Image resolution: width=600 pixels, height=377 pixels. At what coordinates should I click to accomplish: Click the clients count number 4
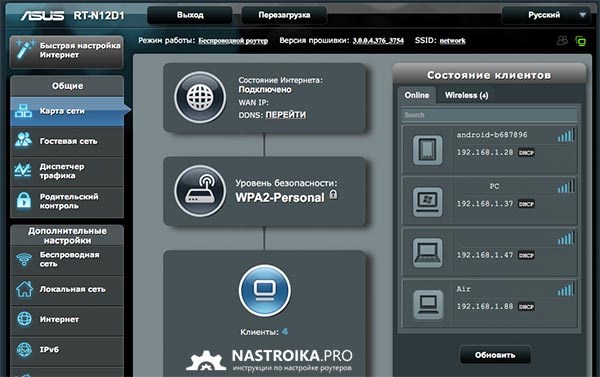285,331
